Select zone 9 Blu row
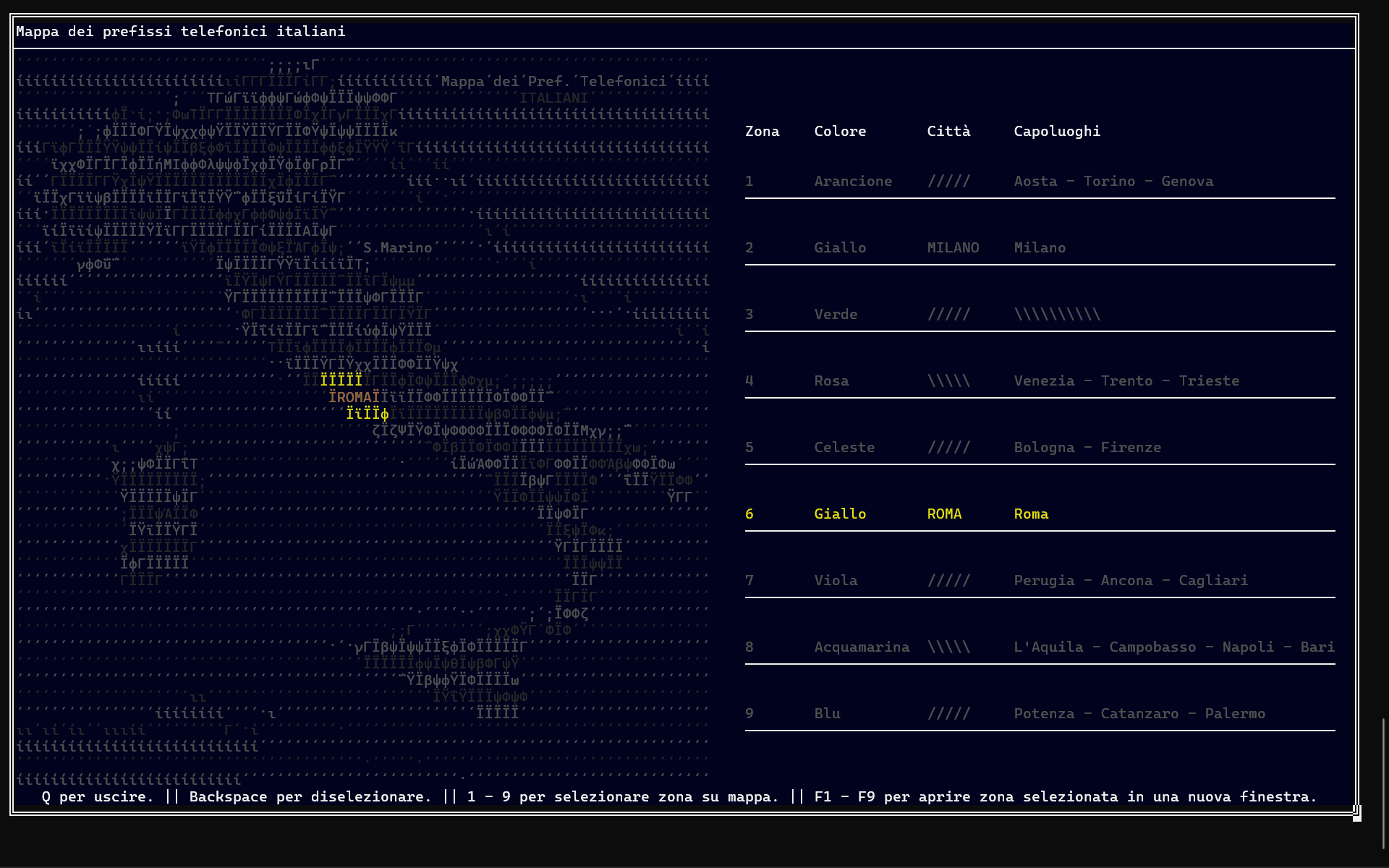Screen dimensions: 1389x868 827,714
